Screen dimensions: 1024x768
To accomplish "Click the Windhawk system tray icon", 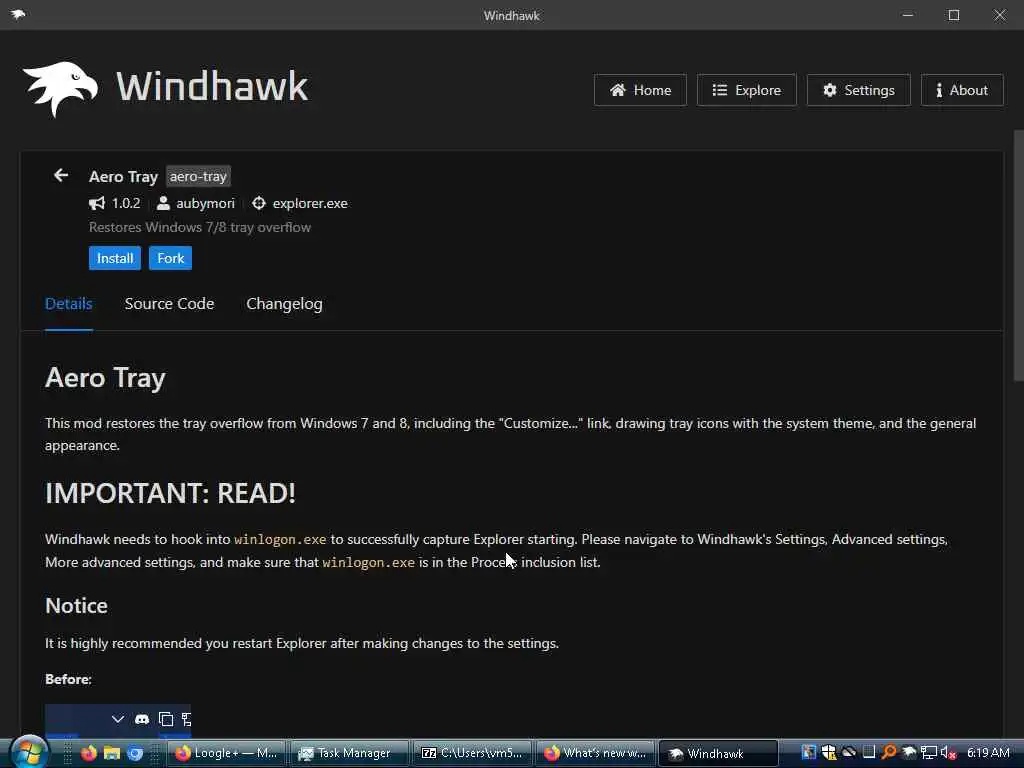I will tap(909, 752).
